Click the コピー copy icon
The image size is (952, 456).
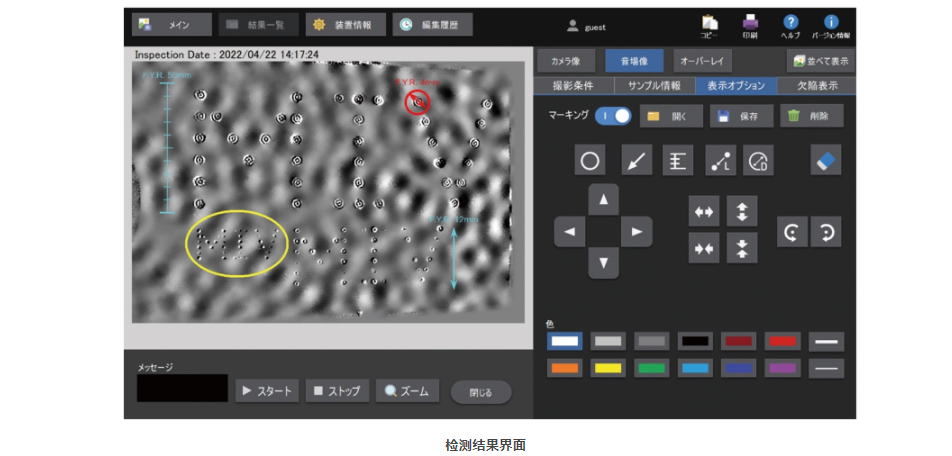pos(709,27)
